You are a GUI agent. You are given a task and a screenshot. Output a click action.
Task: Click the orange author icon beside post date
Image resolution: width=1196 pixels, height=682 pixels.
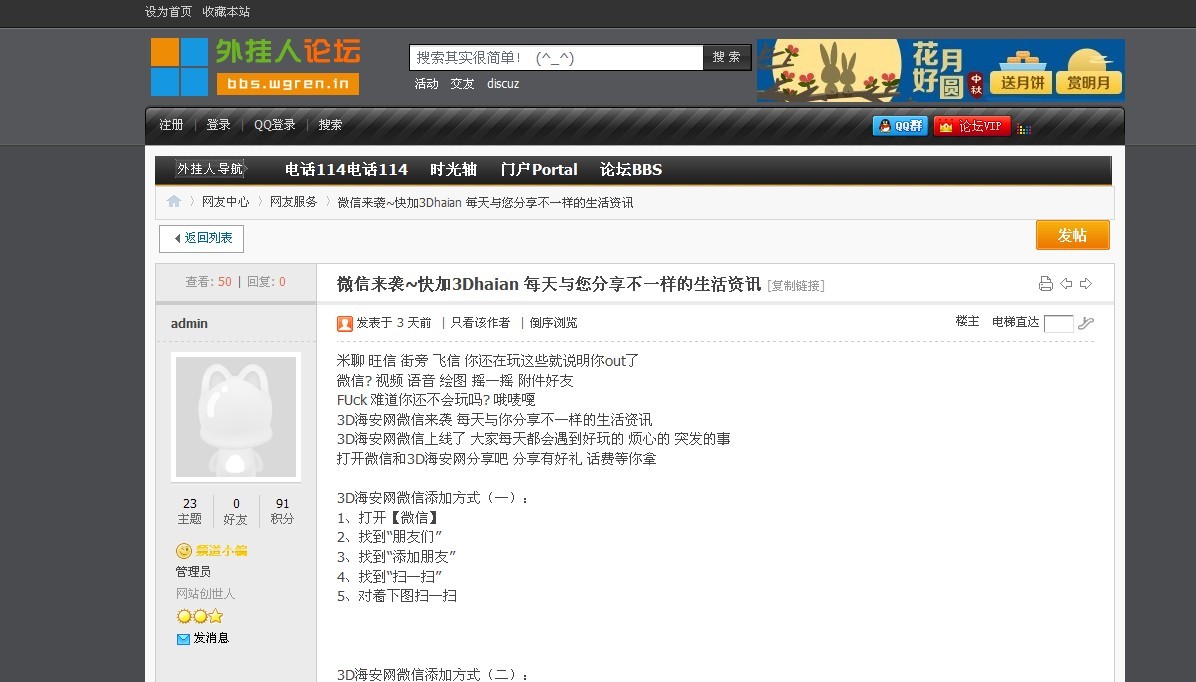[345, 323]
